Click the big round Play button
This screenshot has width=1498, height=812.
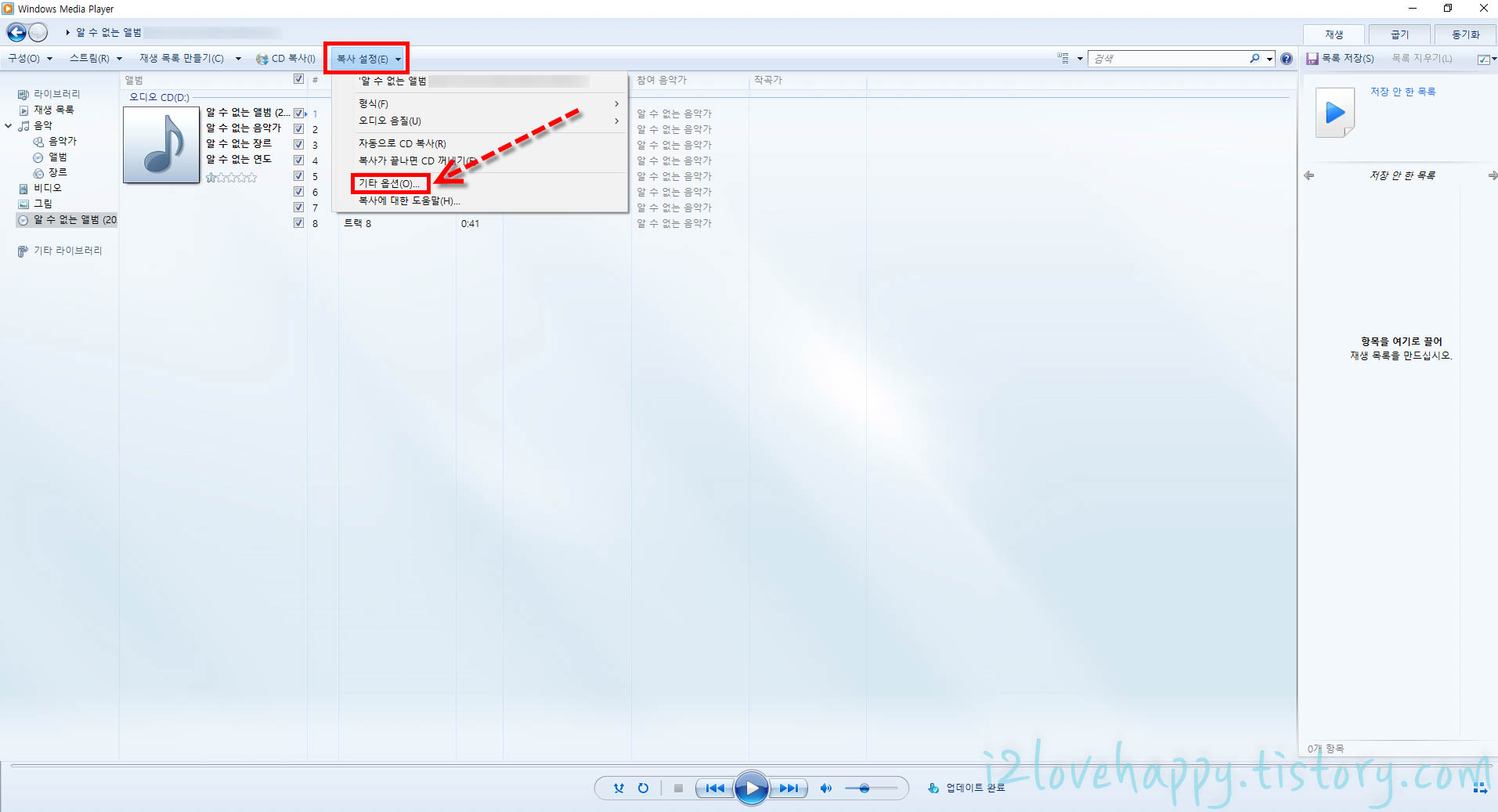tap(751, 789)
